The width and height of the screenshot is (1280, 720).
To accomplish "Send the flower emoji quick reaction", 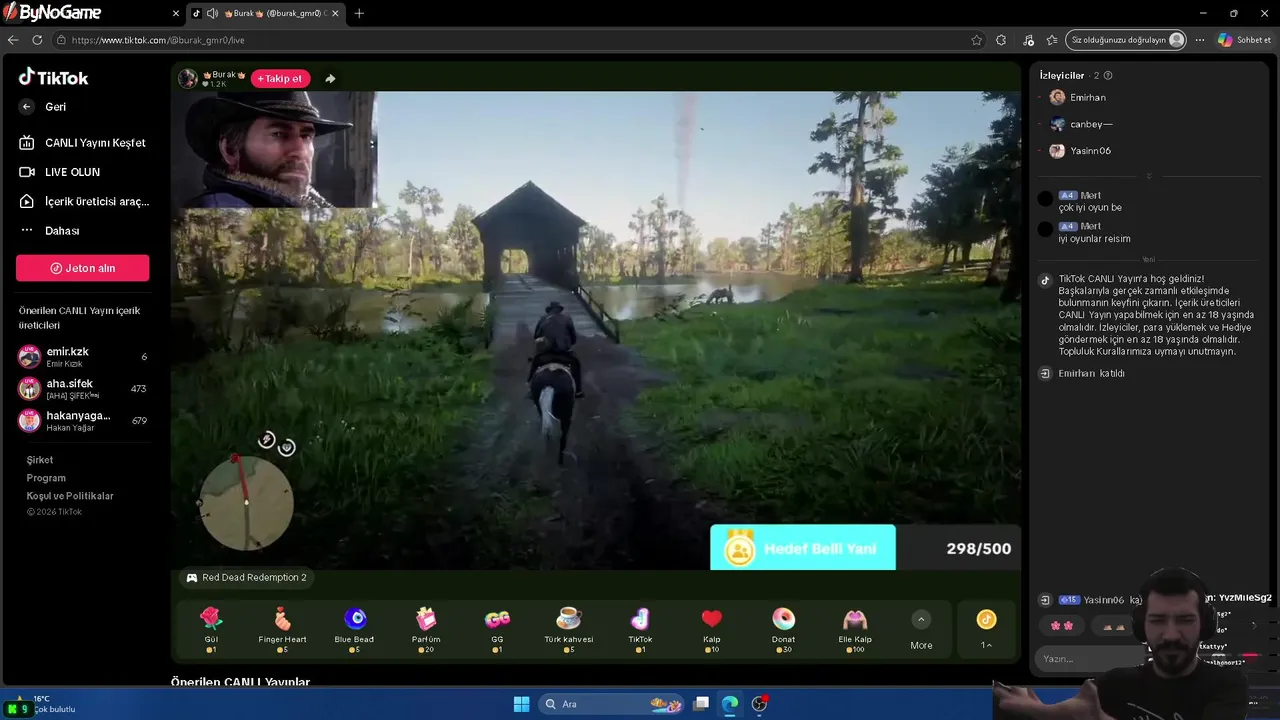I will click(x=1062, y=626).
